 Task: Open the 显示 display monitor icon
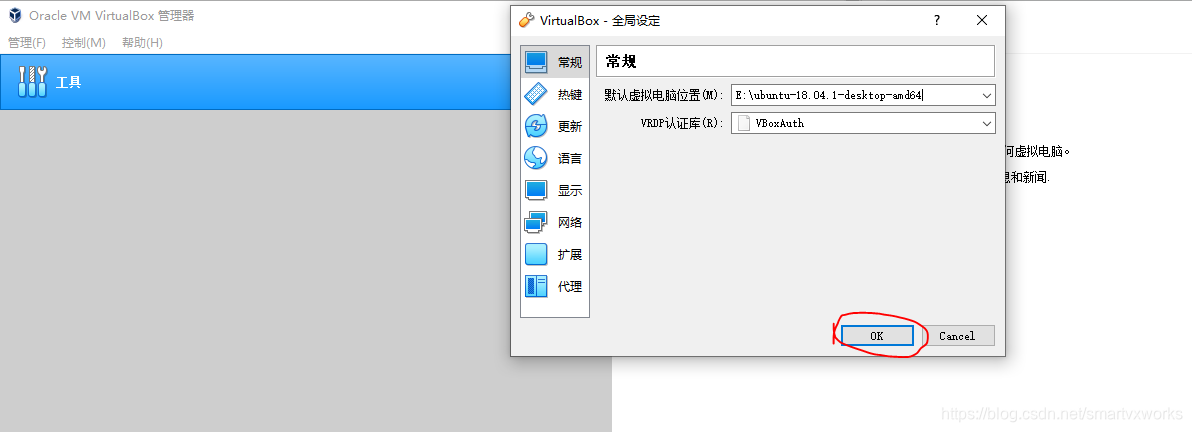pyautogui.click(x=536, y=190)
